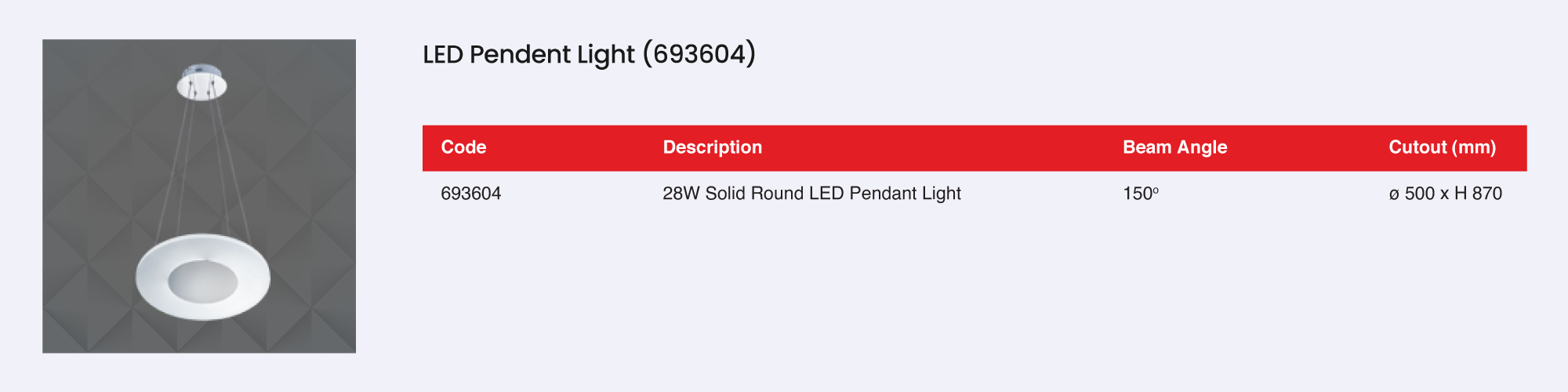The image size is (1568, 392).
Task: Click the 150° beam angle value
Action: 1140,194
